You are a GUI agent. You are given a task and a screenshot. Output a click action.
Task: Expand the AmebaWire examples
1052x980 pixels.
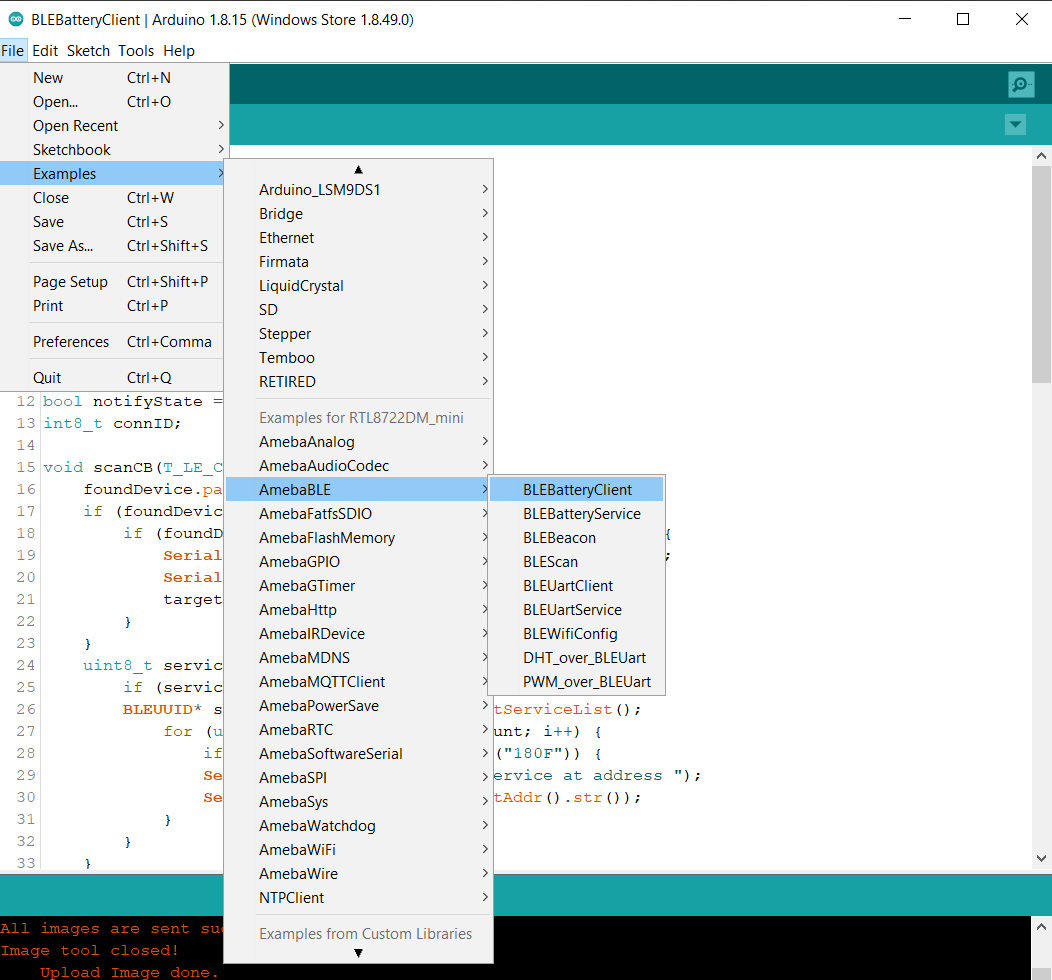click(358, 874)
